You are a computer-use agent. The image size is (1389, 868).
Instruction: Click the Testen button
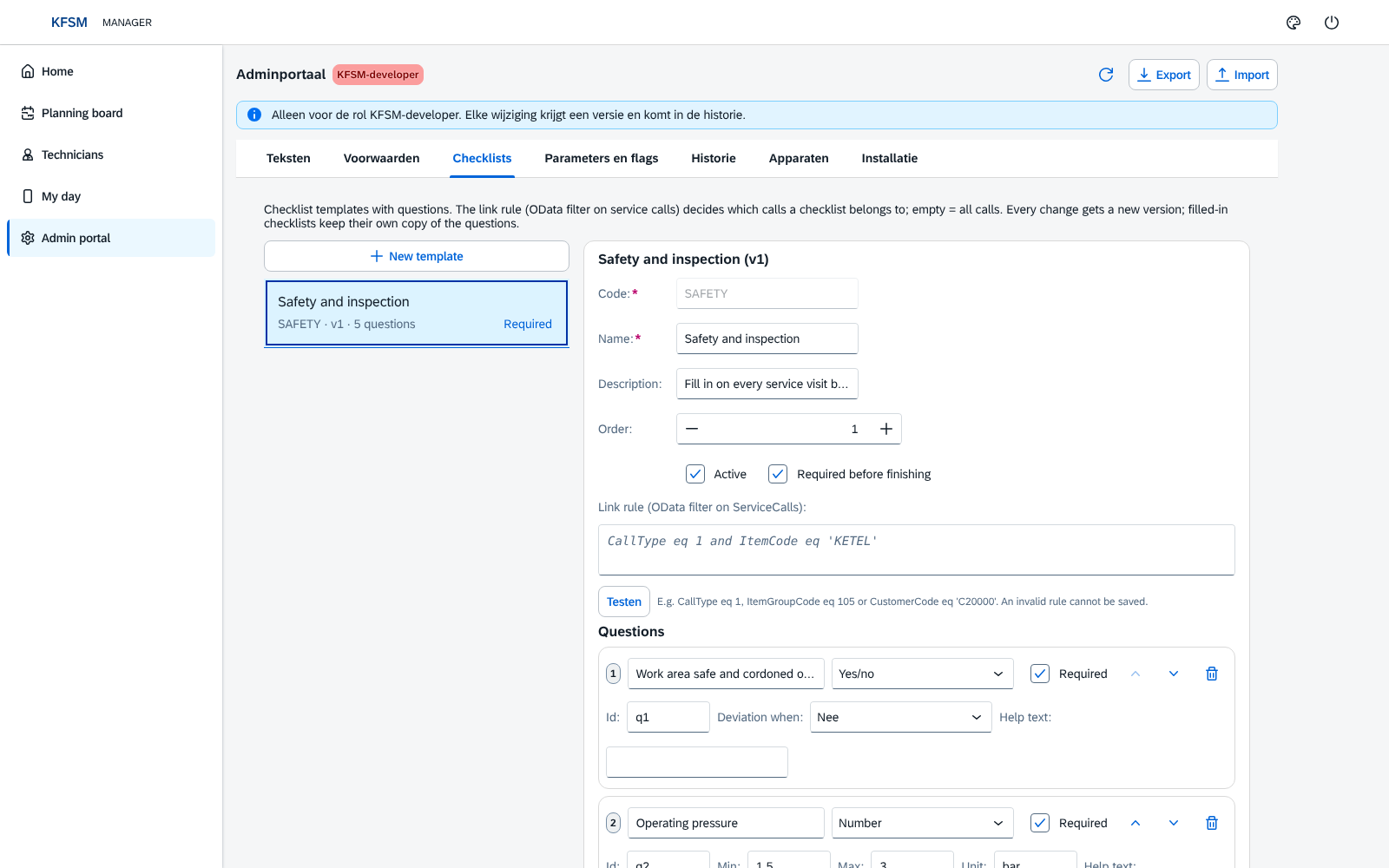624,602
